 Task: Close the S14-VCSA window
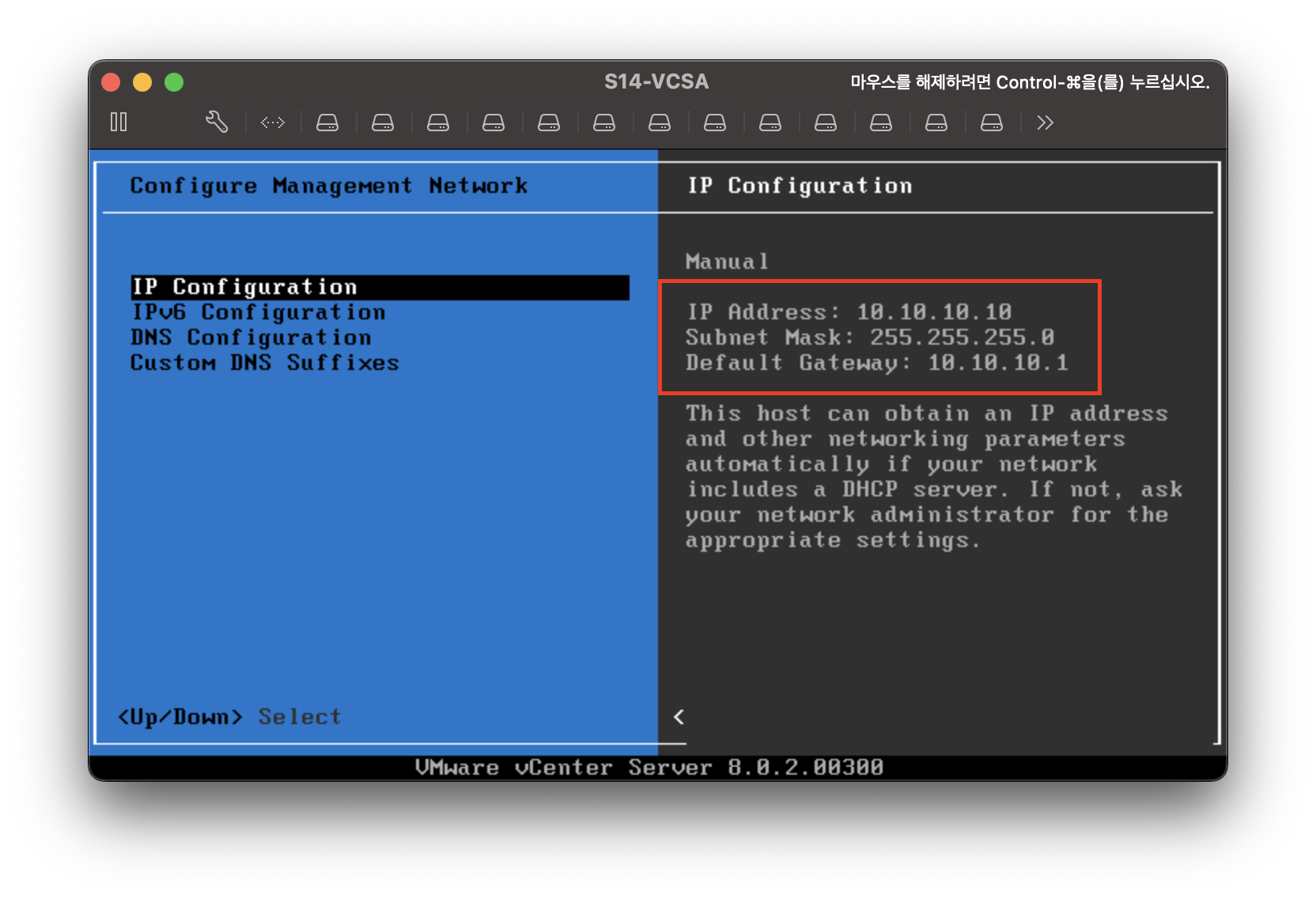coord(112,82)
